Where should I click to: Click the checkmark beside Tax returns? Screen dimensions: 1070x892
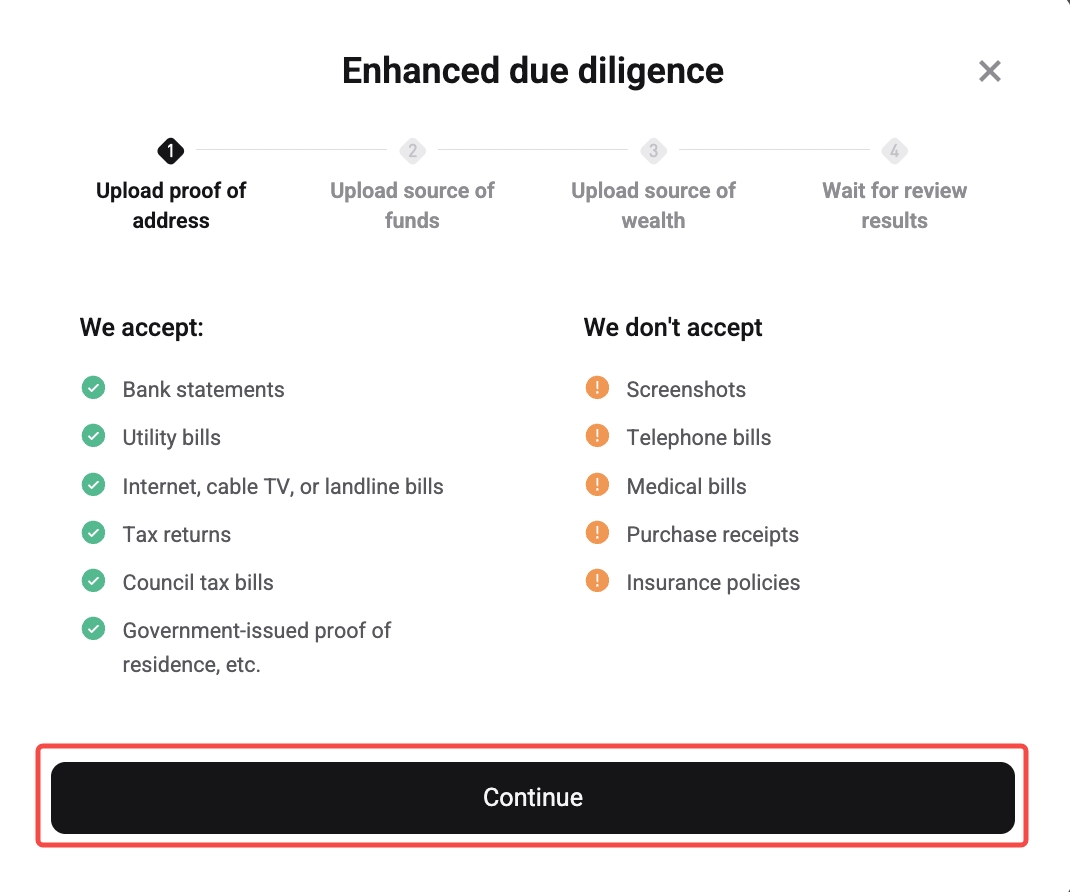tap(93, 532)
